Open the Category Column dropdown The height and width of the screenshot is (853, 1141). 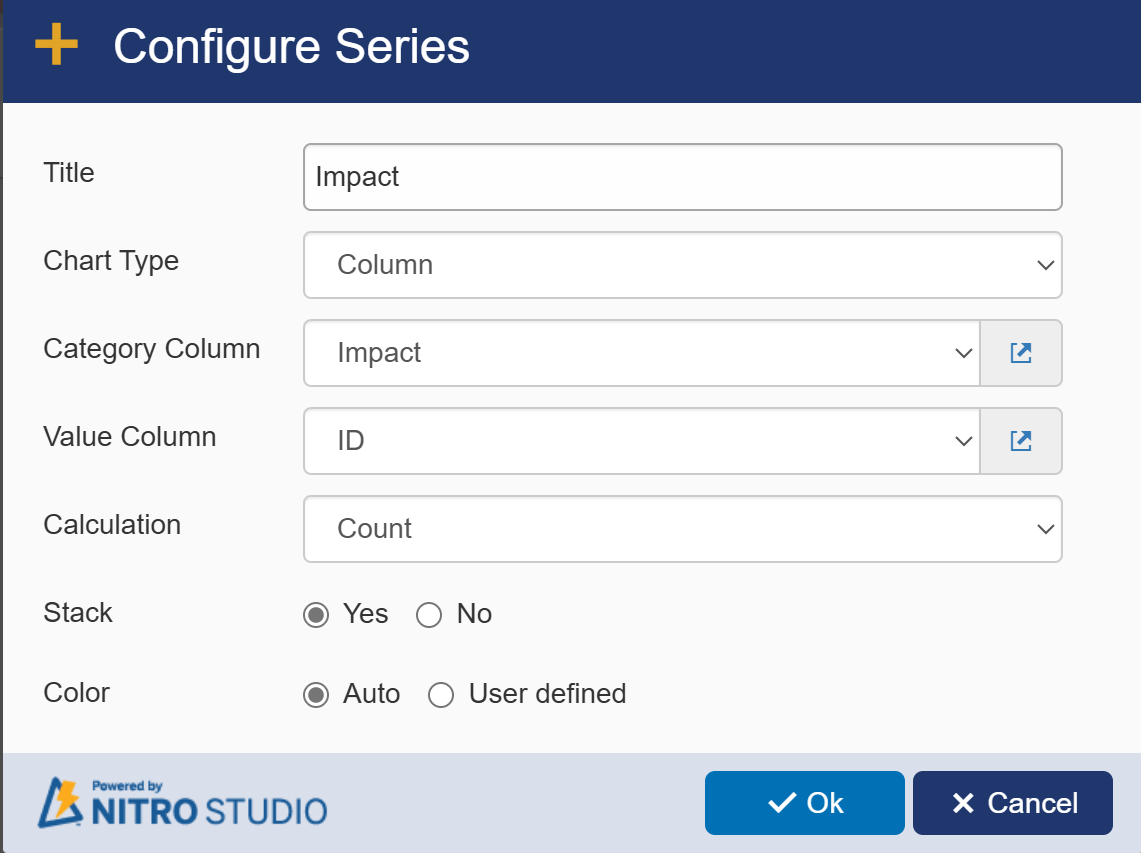[x=642, y=353]
